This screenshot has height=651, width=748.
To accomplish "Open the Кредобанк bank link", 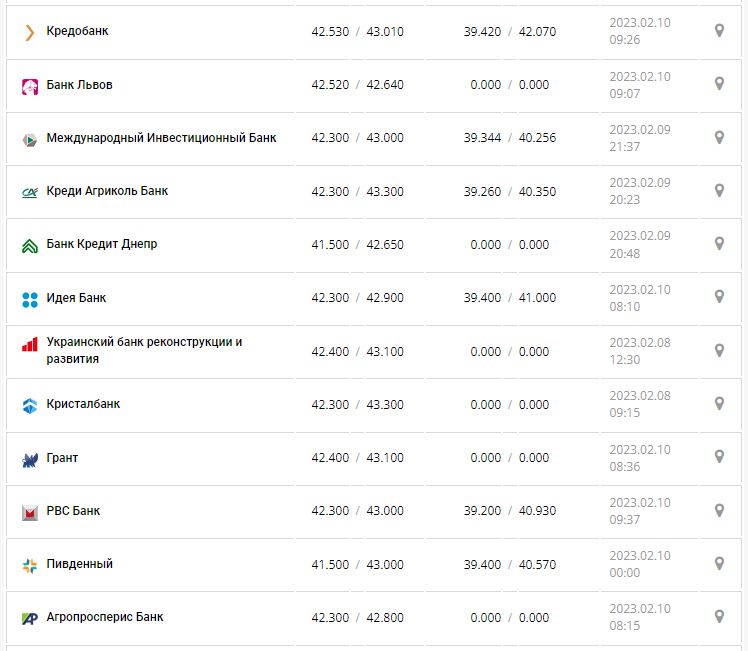I will [78, 31].
